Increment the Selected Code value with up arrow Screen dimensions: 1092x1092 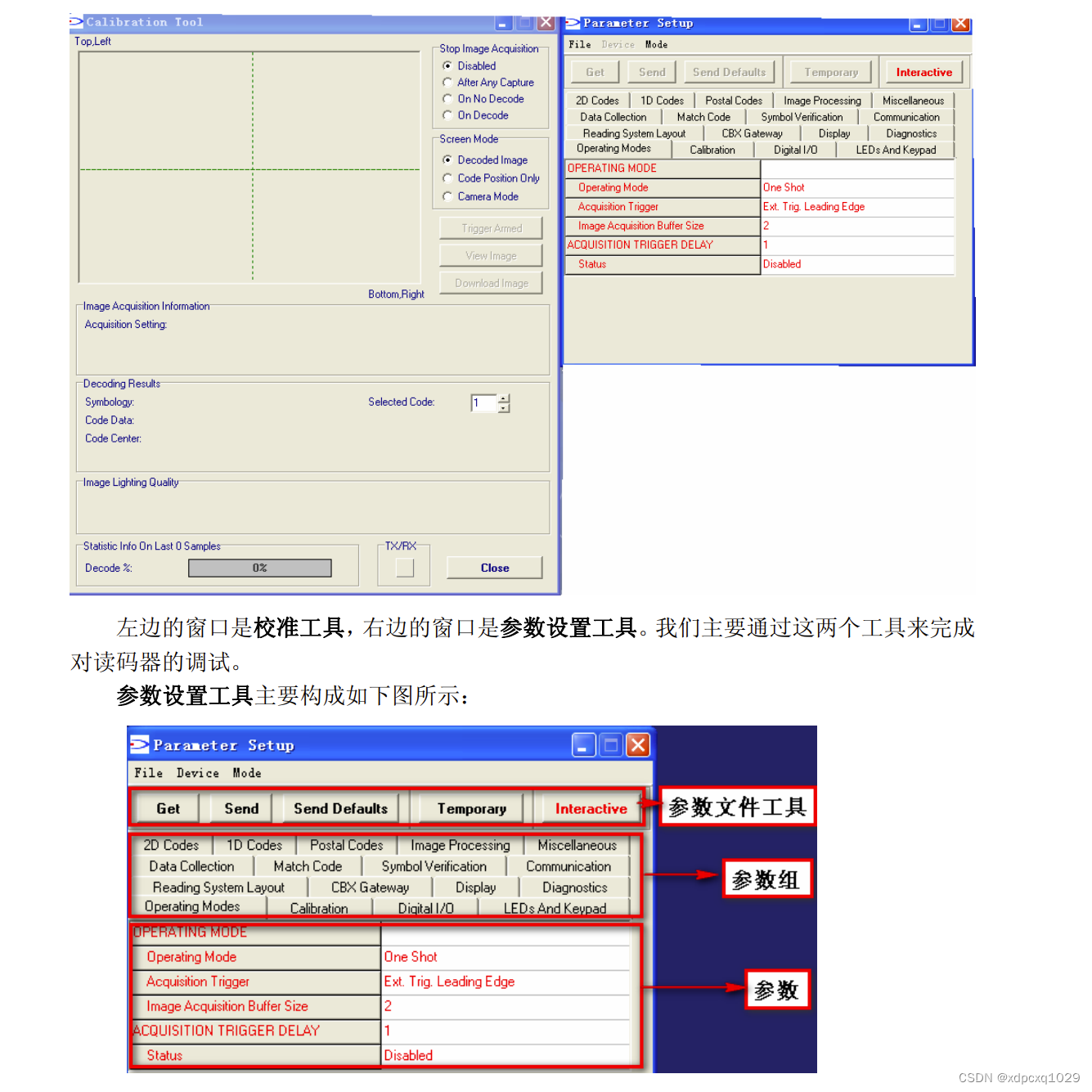[505, 398]
